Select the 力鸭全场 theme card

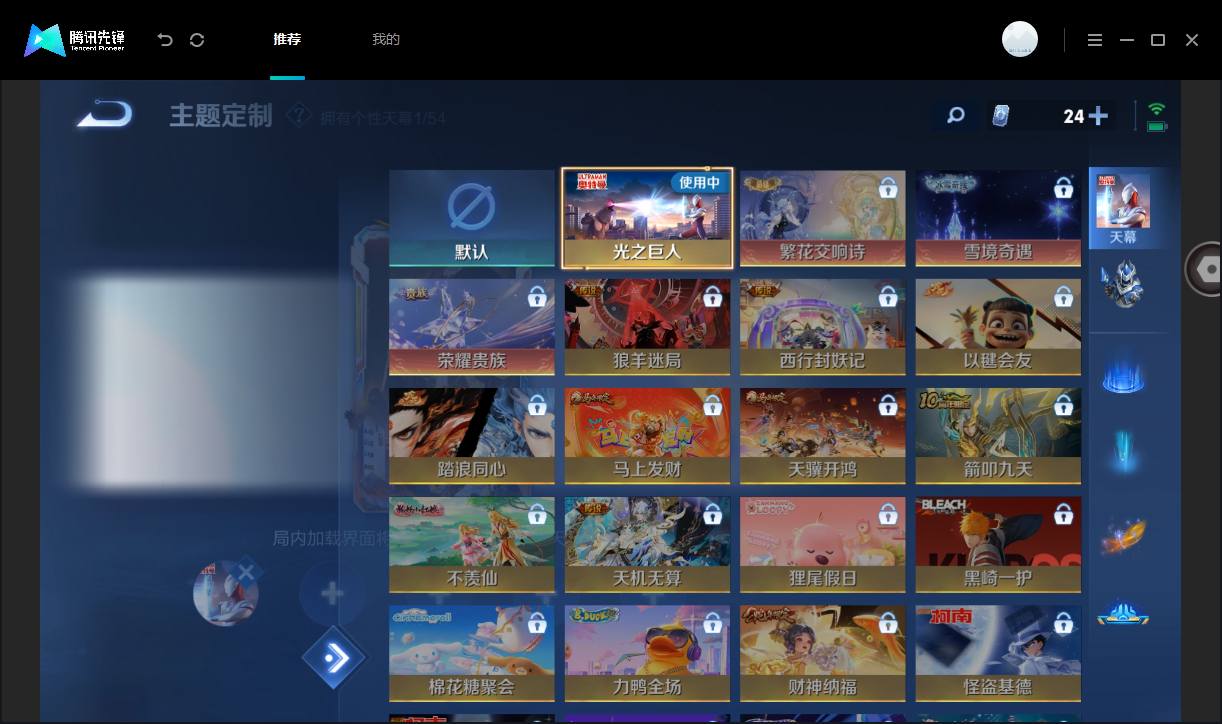pyautogui.click(x=647, y=654)
